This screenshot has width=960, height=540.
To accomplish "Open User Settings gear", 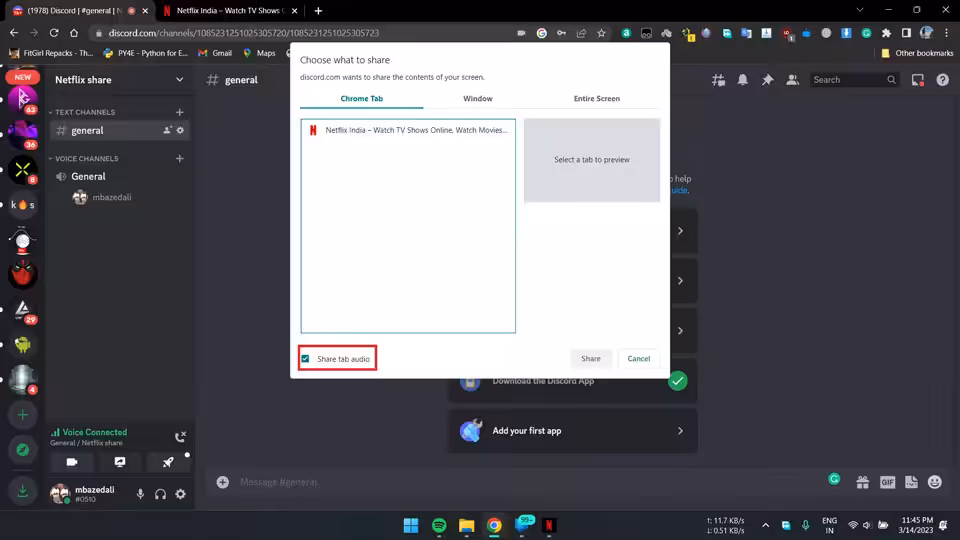I will (x=181, y=494).
